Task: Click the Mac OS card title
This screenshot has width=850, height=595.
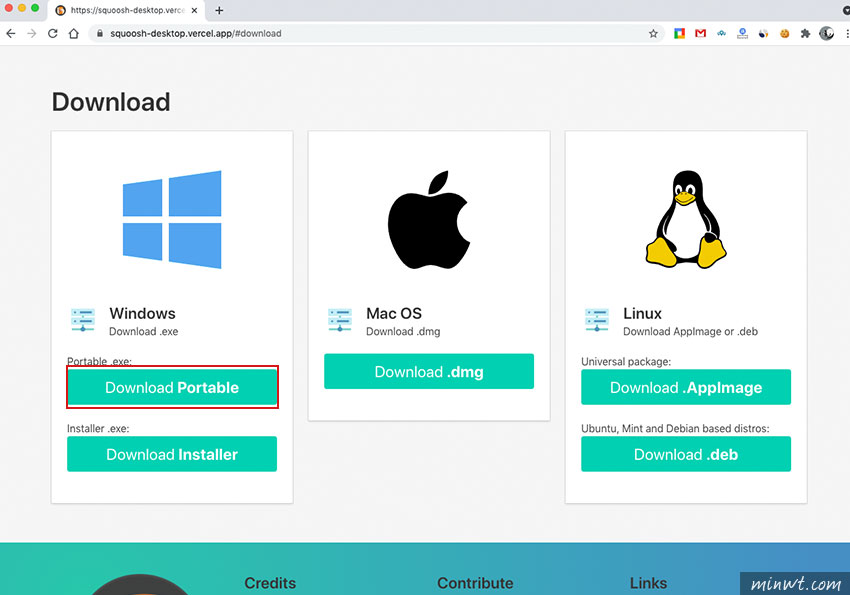Action: (x=394, y=313)
